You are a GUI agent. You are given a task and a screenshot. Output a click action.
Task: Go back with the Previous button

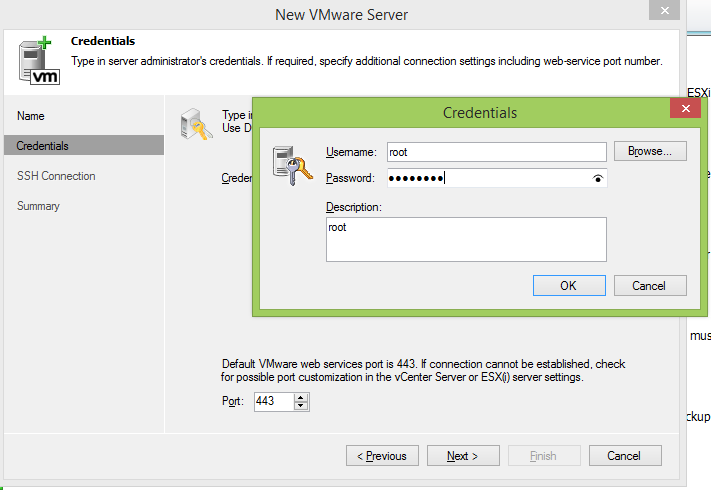coord(382,456)
